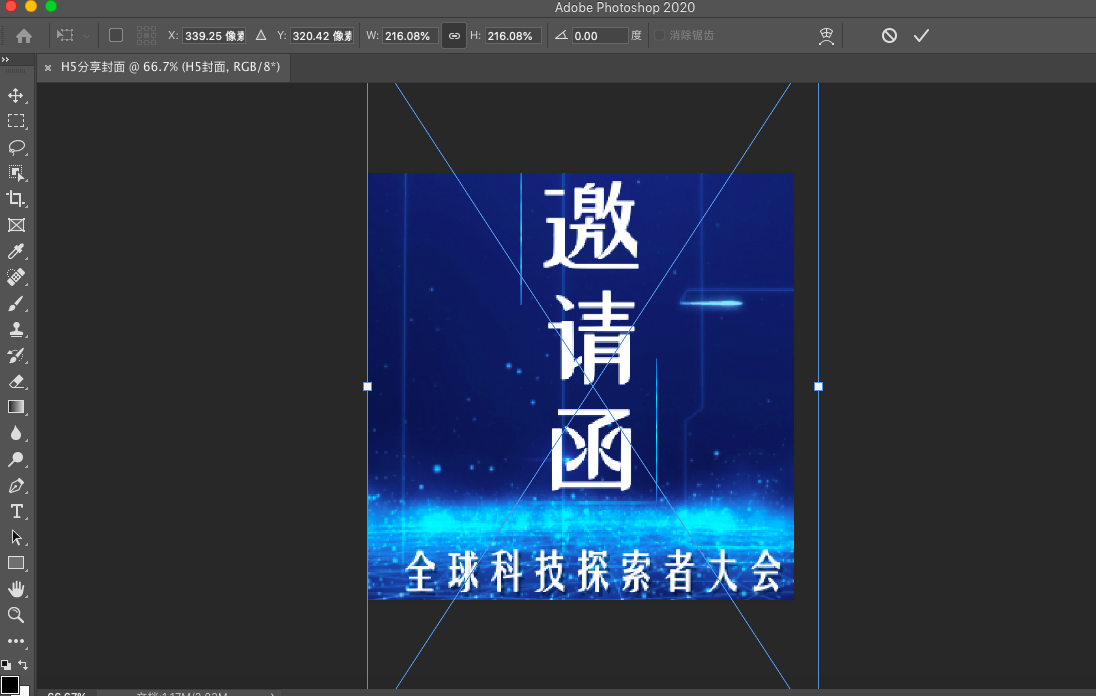This screenshot has width=1096, height=696.
Task: Select the Rectangular Marquee tool
Action: [x=15, y=121]
